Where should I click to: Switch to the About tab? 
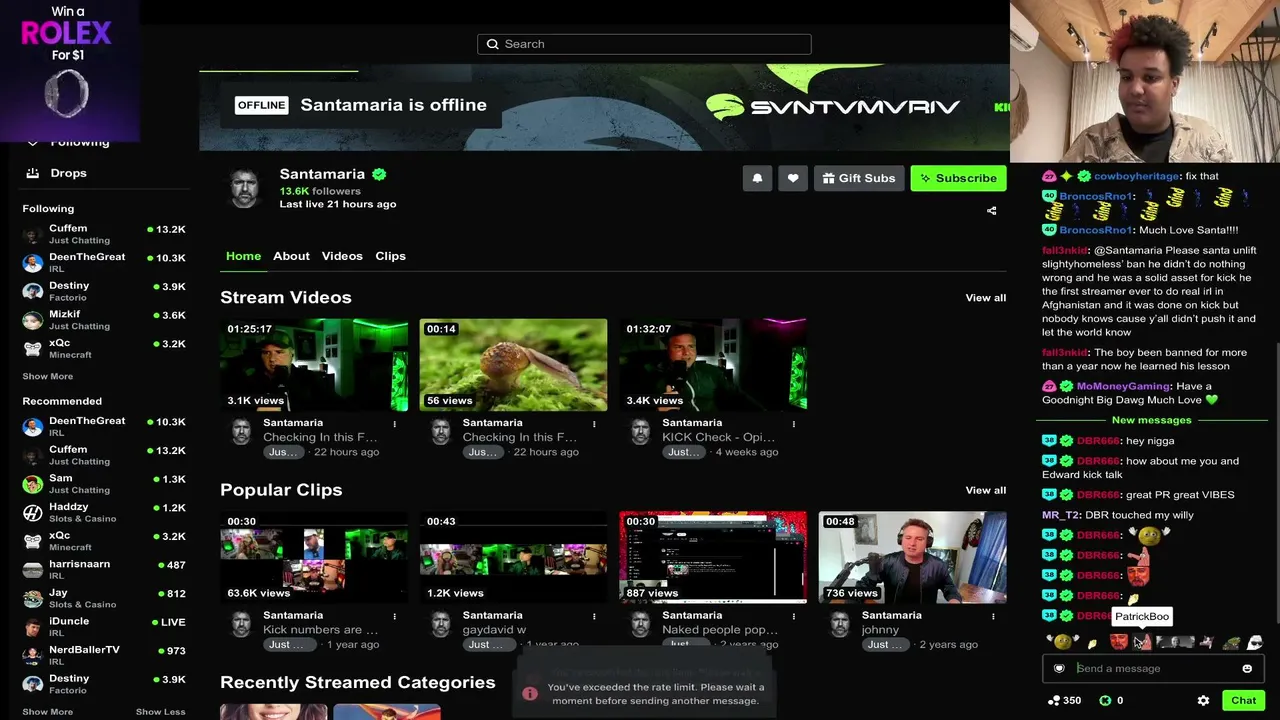pyautogui.click(x=291, y=256)
